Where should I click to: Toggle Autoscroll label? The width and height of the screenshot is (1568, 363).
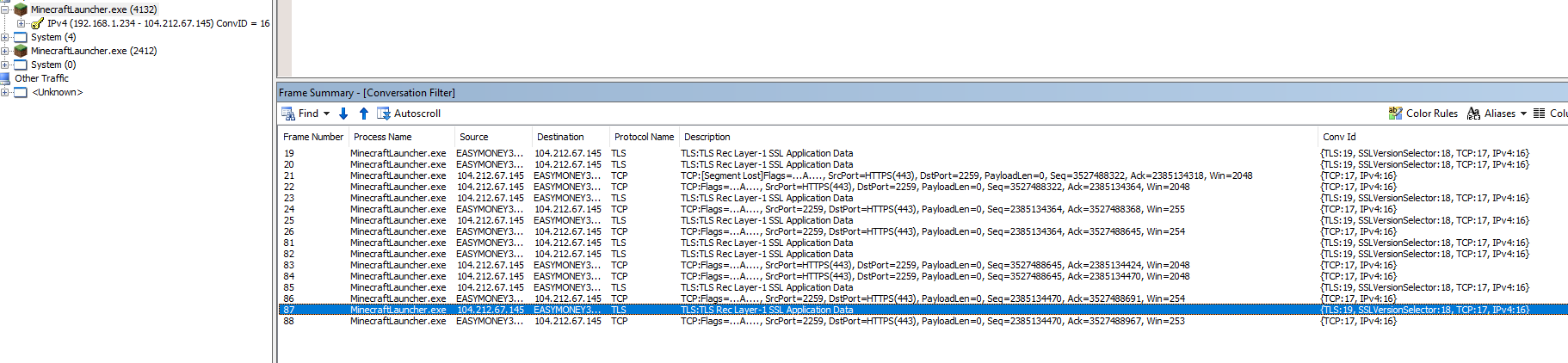tap(417, 114)
